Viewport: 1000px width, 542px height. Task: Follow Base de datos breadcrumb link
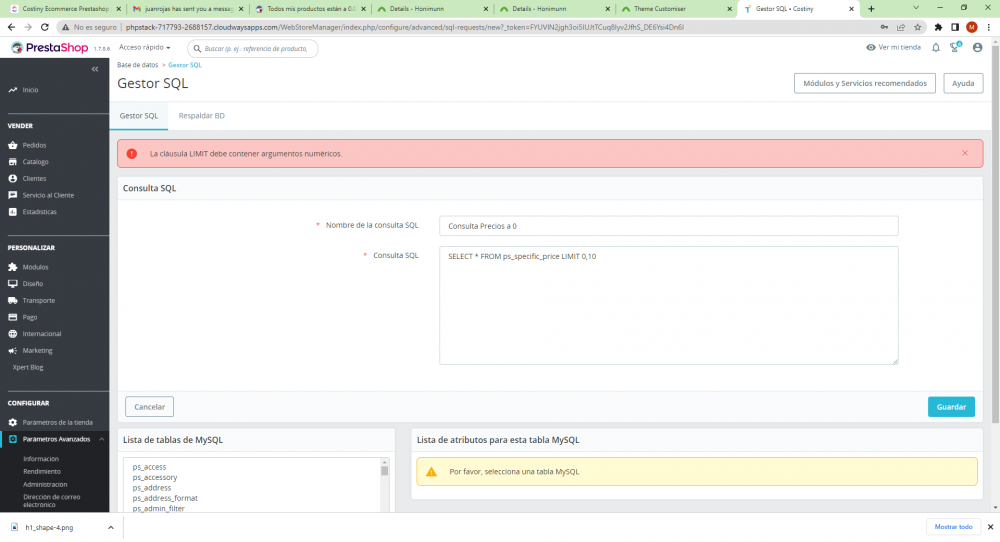(137, 65)
